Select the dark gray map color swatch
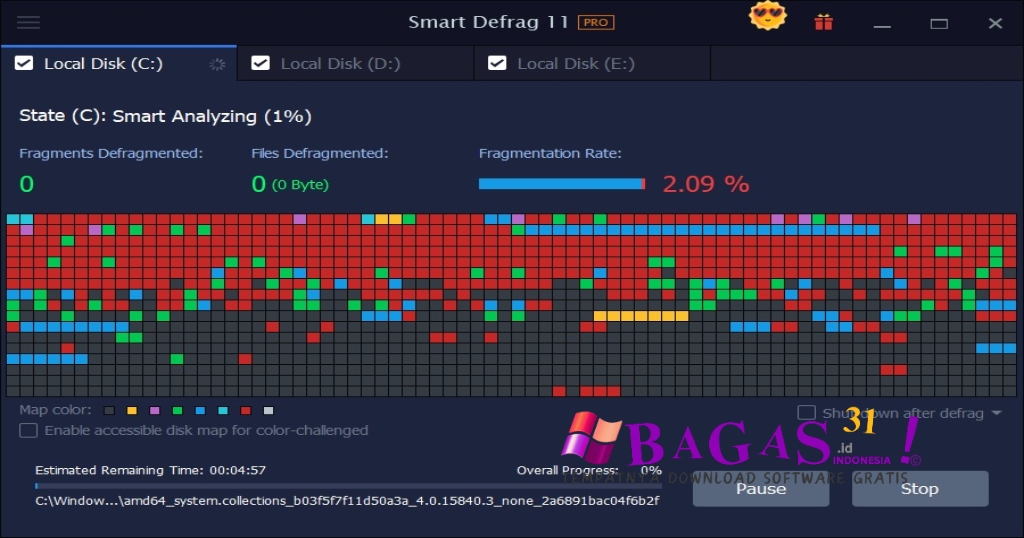This screenshot has width=1024, height=538. (109, 411)
